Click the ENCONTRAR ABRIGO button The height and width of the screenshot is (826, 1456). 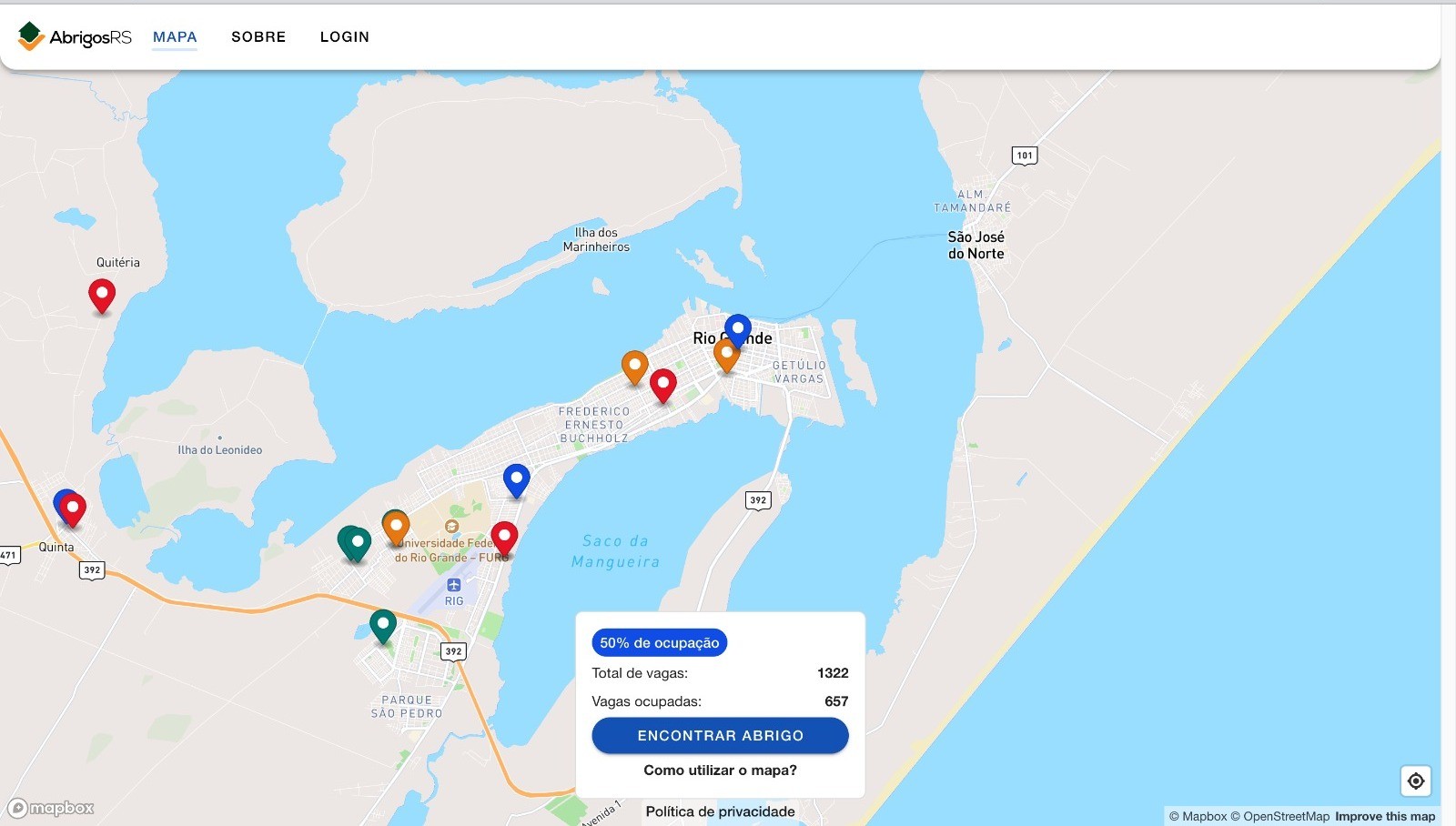click(720, 735)
